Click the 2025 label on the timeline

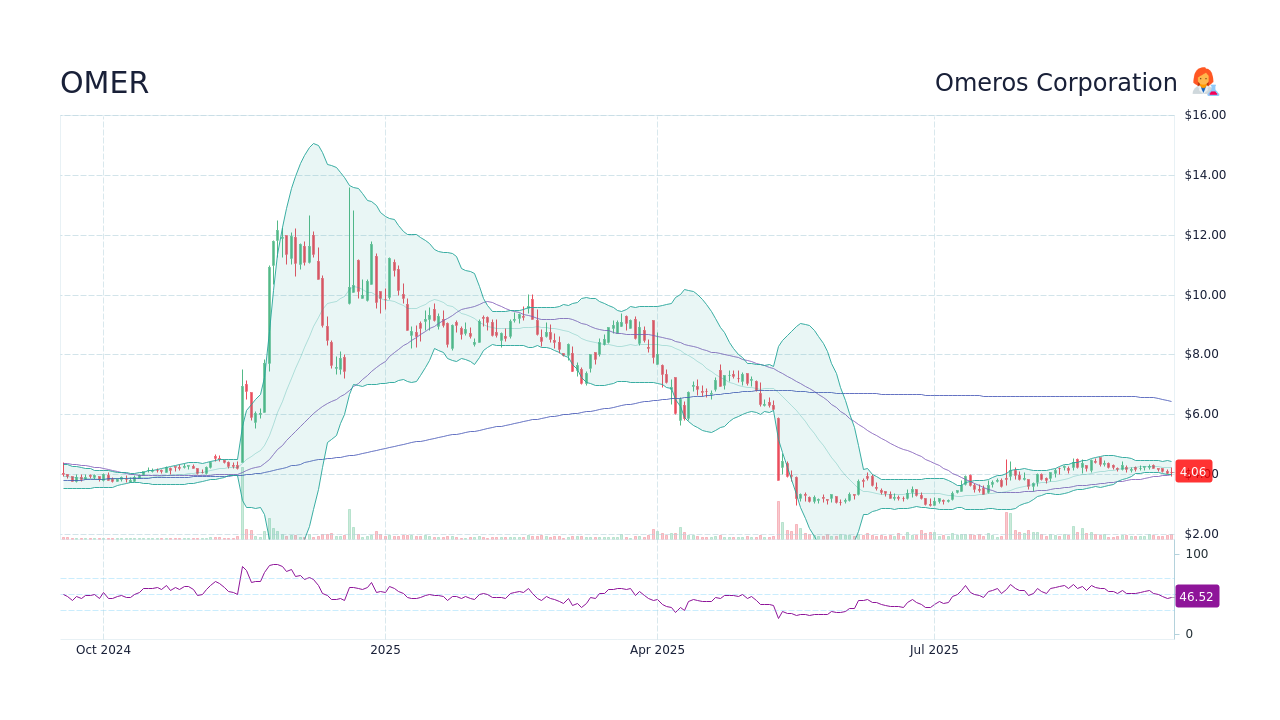tap(386, 649)
